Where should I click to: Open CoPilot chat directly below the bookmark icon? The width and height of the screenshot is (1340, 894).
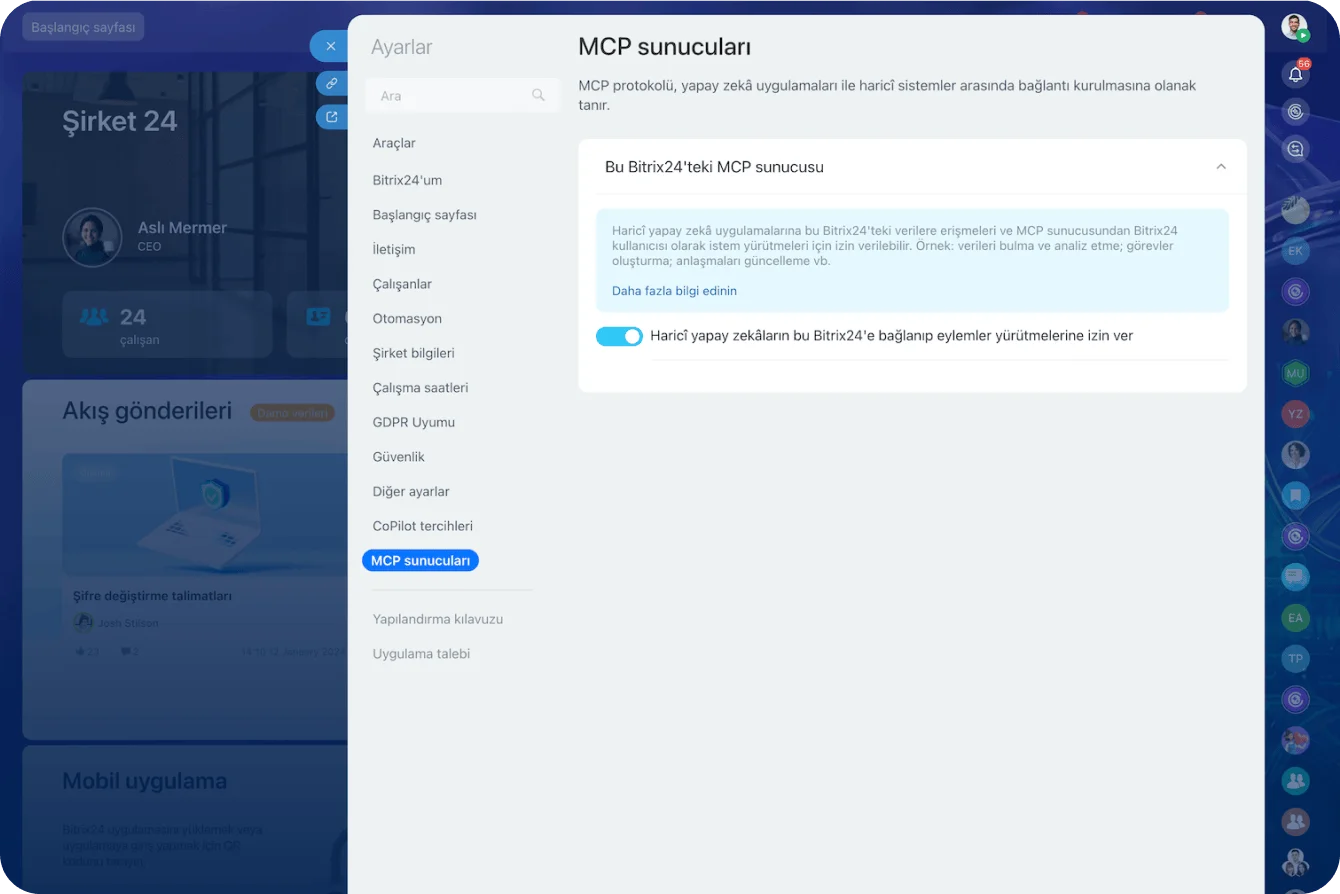(1296, 536)
